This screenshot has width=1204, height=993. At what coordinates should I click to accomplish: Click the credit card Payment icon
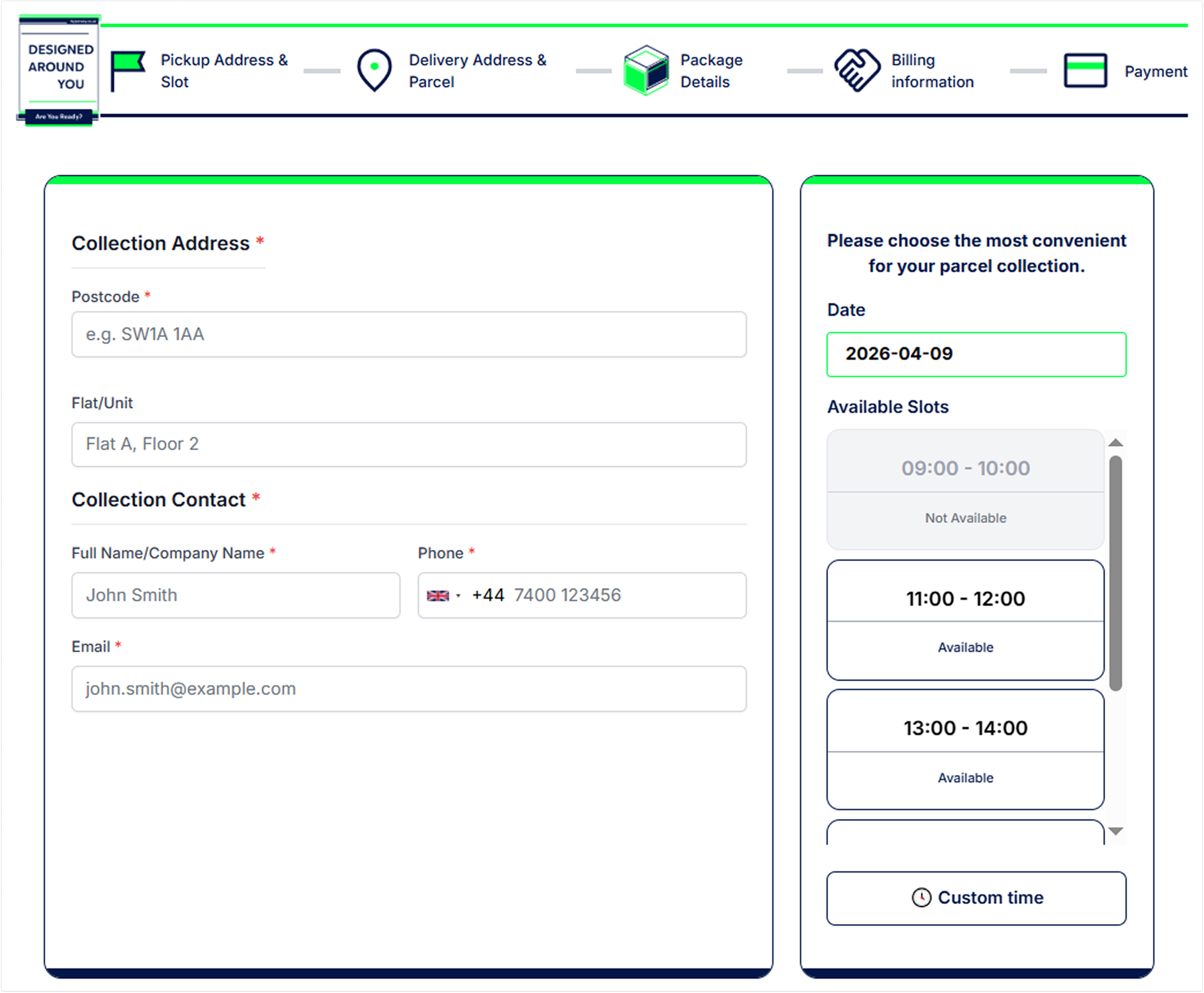click(1085, 70)
